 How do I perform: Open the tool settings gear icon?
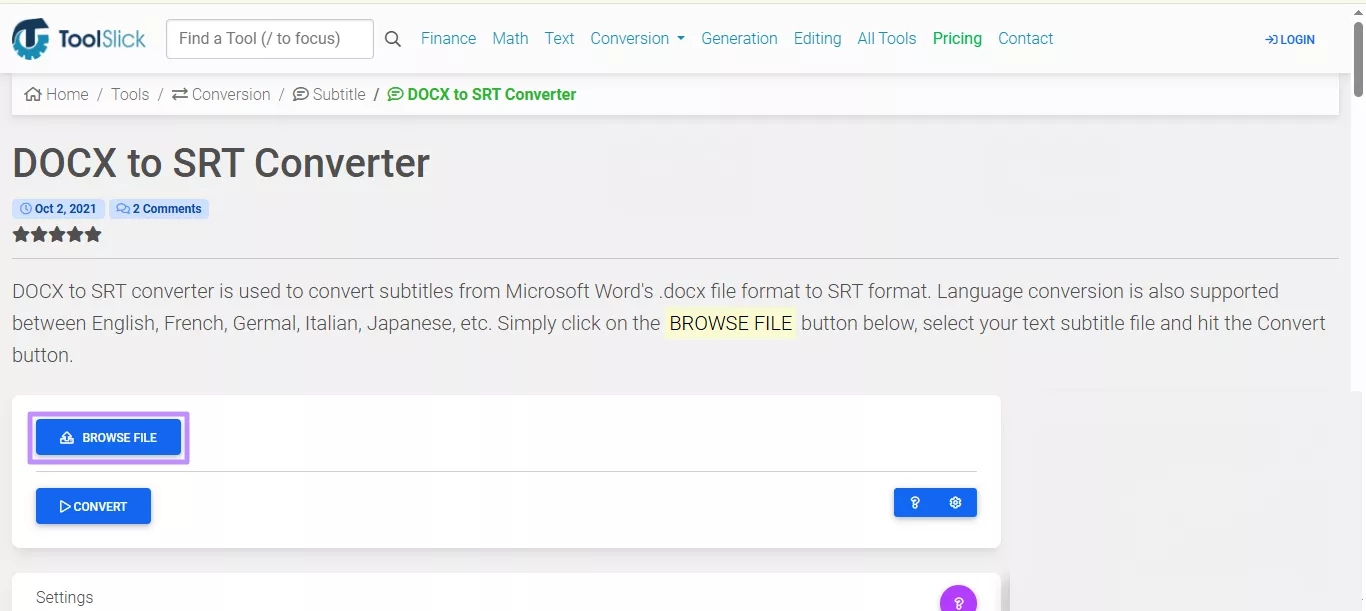coord(954,502)
